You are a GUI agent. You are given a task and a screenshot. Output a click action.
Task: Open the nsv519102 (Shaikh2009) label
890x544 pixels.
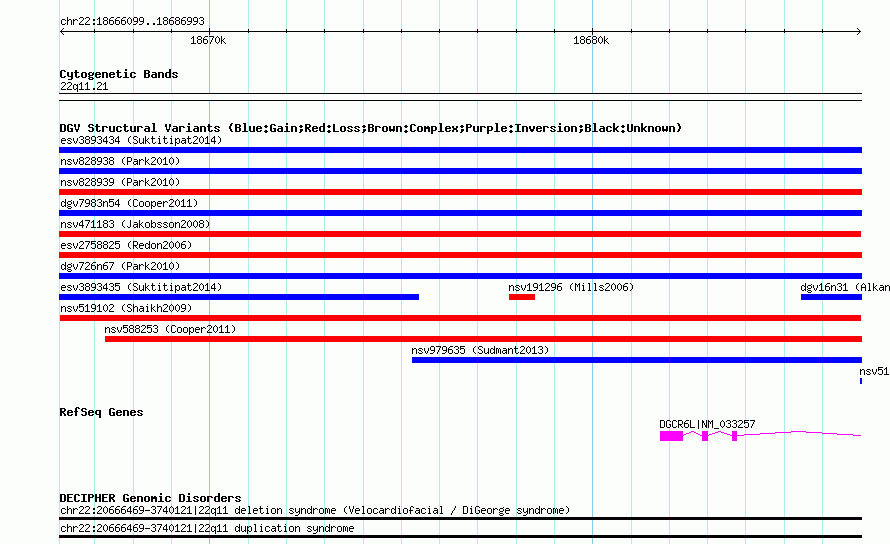[126, 308]
